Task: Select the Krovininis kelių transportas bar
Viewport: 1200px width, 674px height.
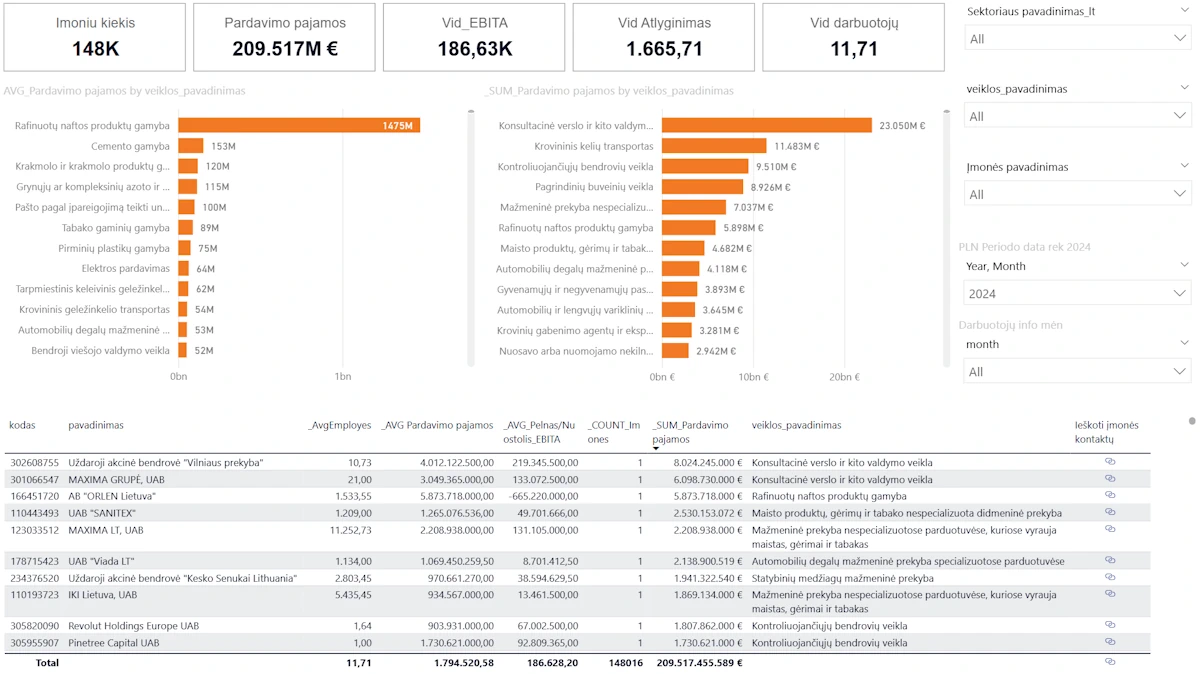Action: (713, 146)
